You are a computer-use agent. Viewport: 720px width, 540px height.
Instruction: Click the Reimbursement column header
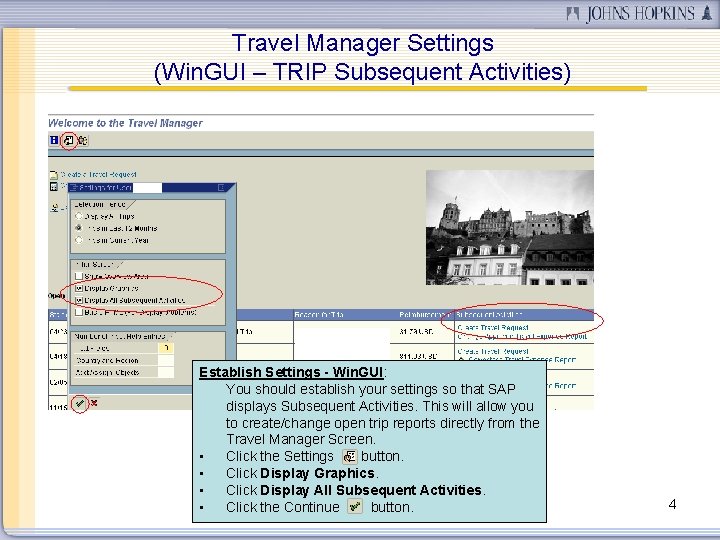[x=425, y=315]
